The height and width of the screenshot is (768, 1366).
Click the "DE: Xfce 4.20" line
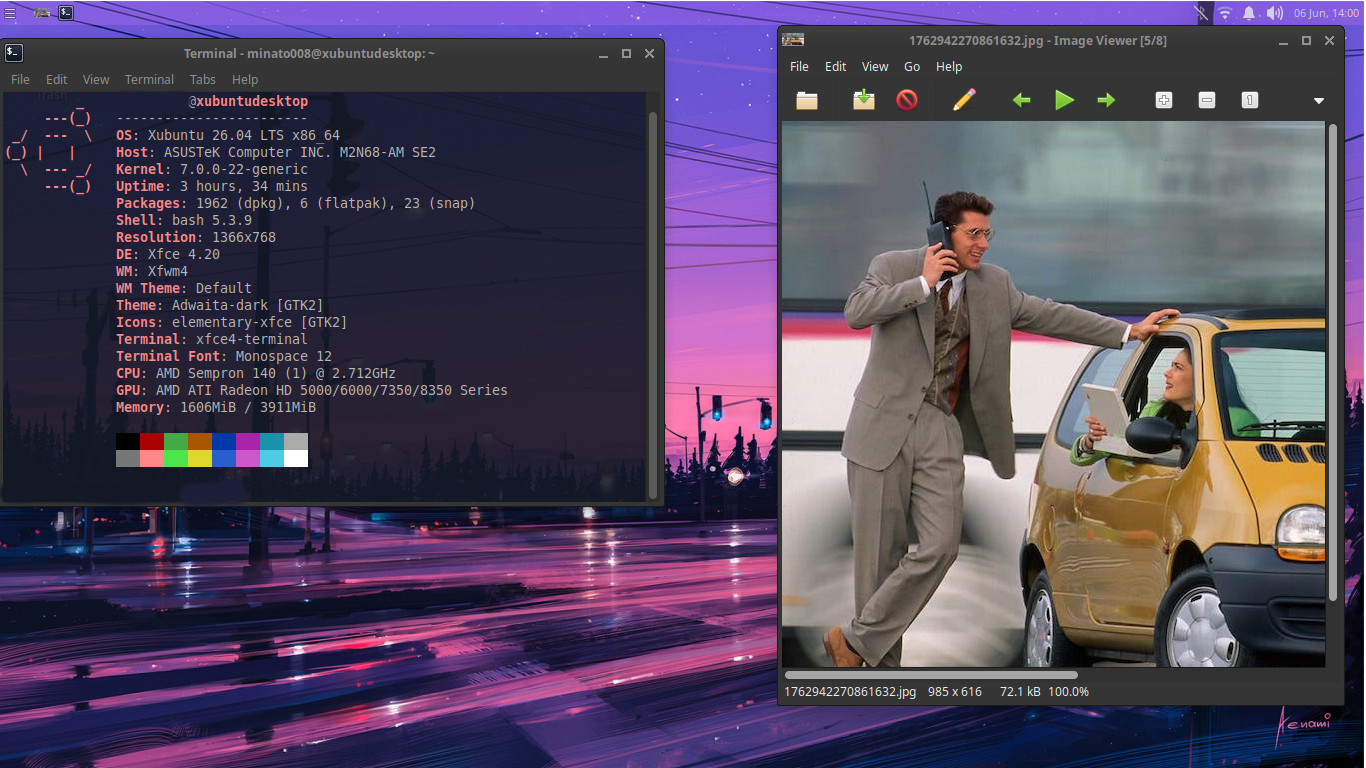point(168,254)
